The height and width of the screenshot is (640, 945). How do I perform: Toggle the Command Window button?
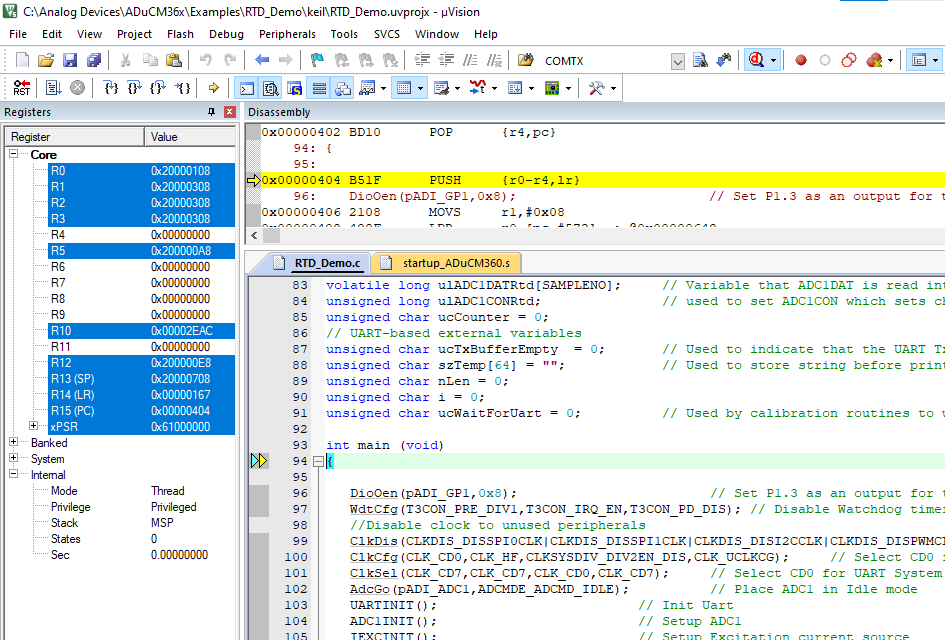click(247, 89)
